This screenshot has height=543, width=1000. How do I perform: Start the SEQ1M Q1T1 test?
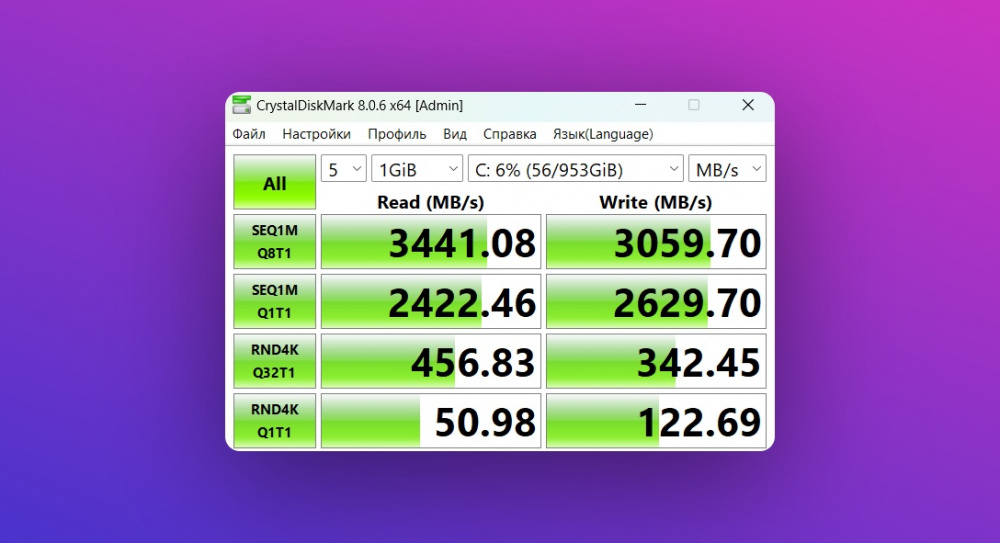[274, 301]
